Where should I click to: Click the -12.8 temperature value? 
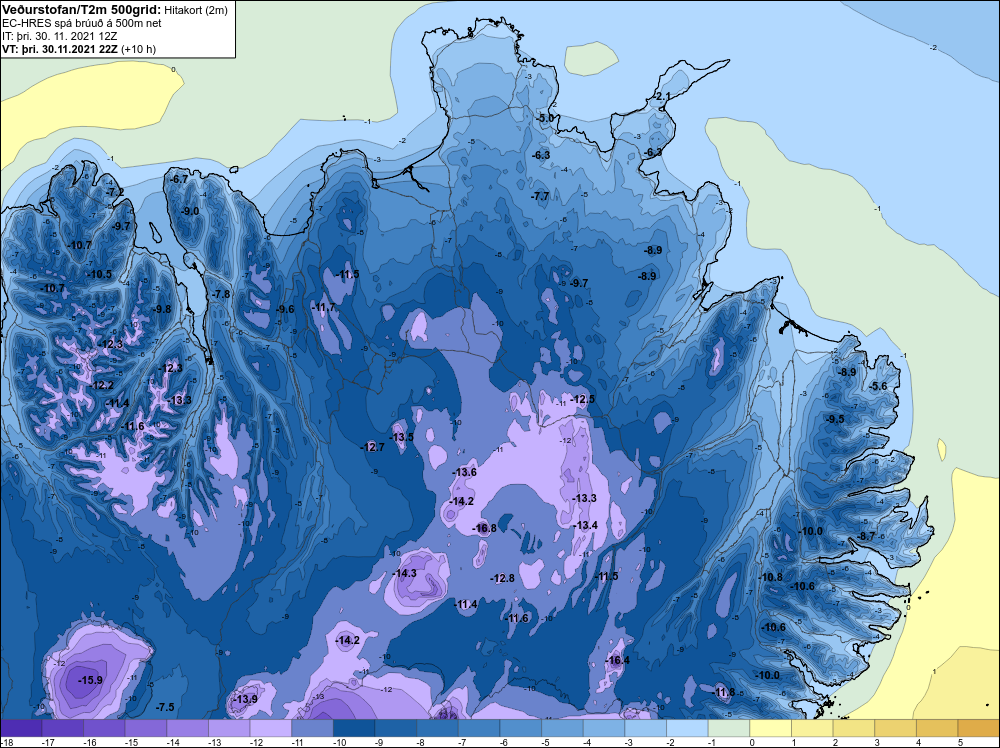(x=502, y=578)
